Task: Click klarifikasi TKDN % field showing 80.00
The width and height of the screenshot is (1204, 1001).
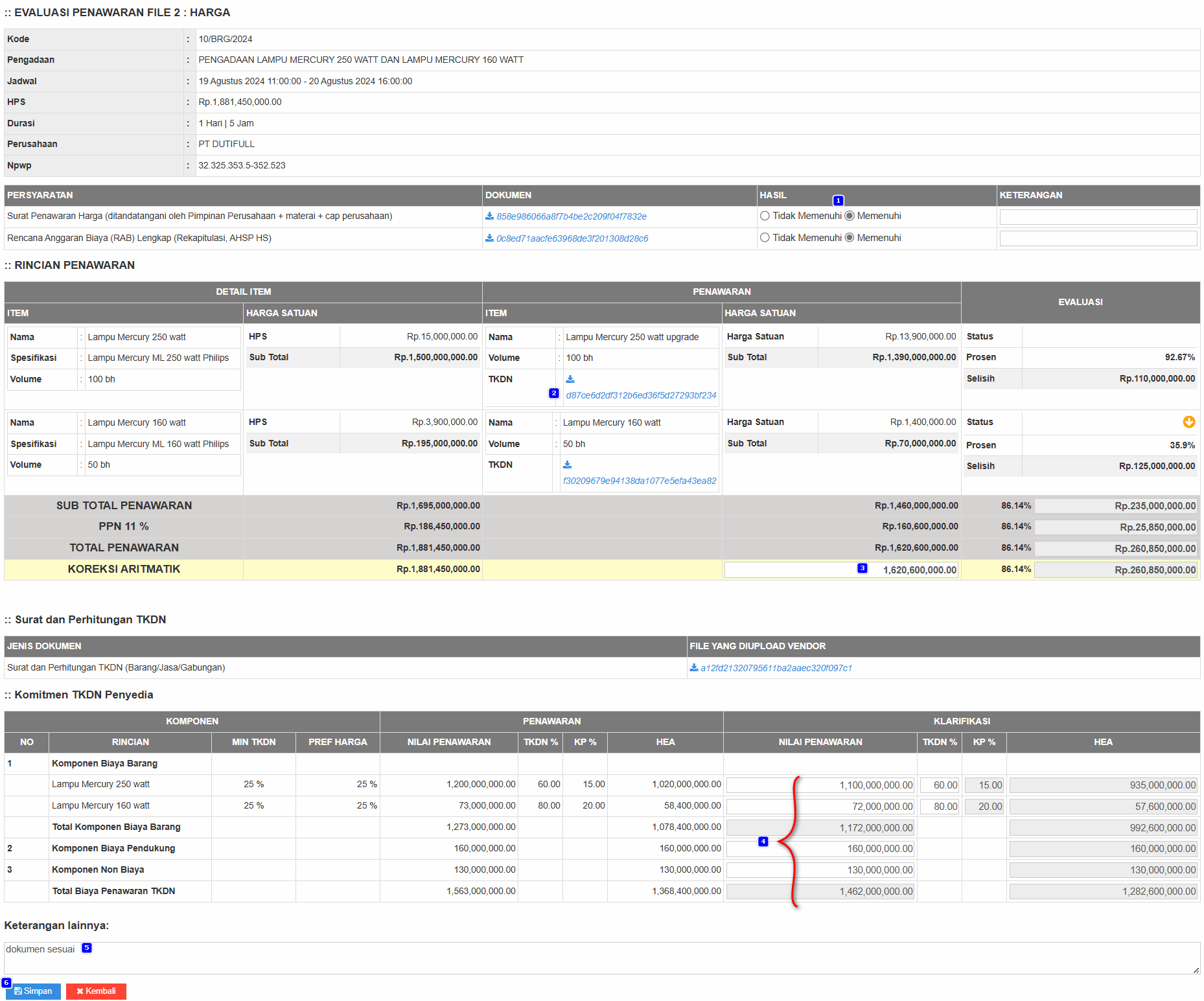Action: tap(940, 807)
